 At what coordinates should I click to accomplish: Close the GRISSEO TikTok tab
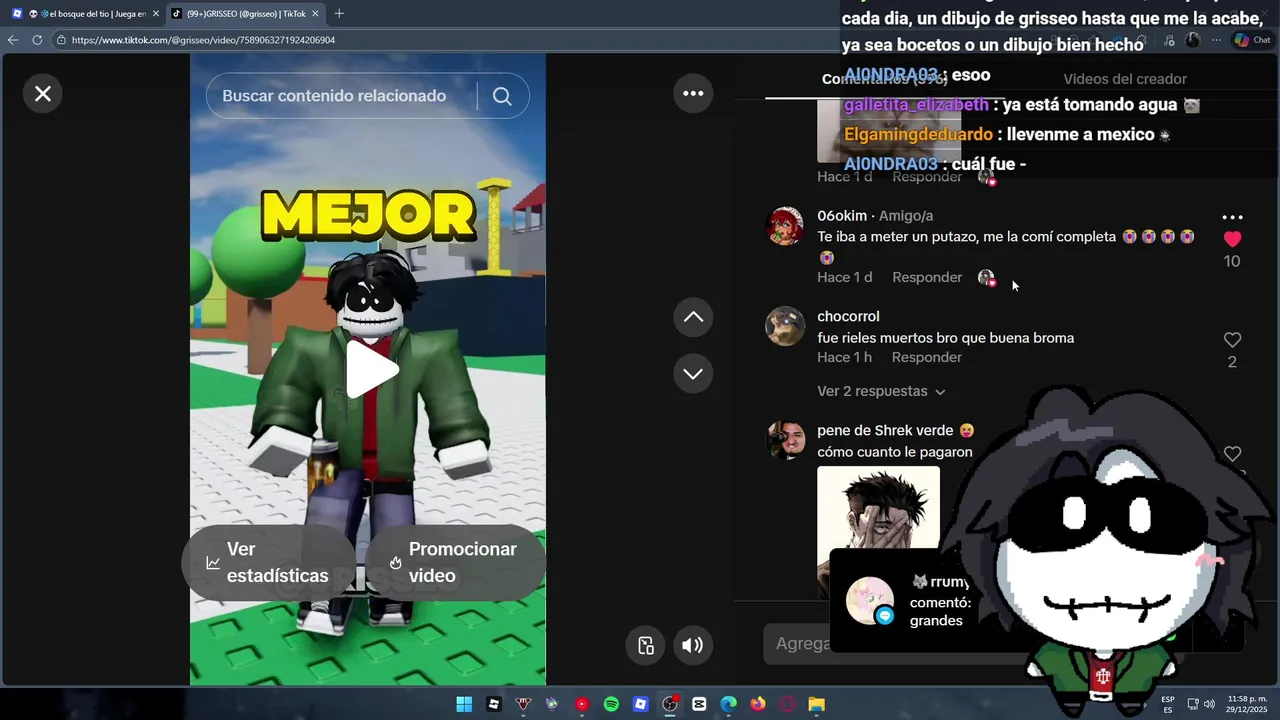(315, 14)
